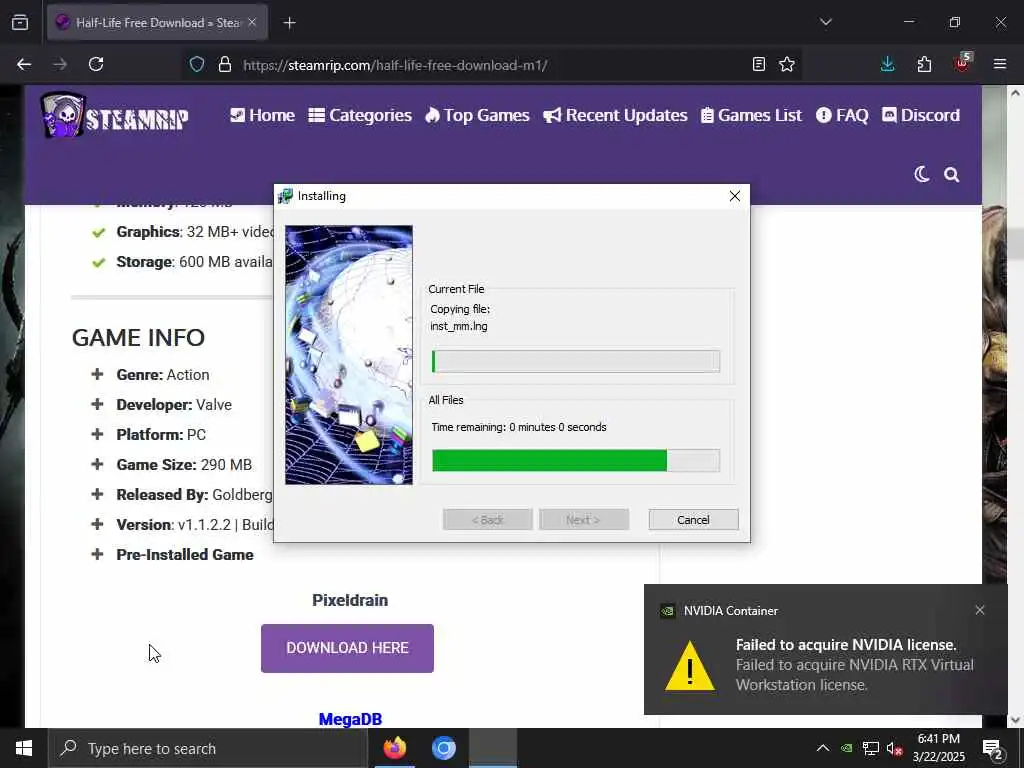Show hidden system tray icons chevron
Image resolution: width=1024 pixels, height=768 pixels.
point(823,748)
